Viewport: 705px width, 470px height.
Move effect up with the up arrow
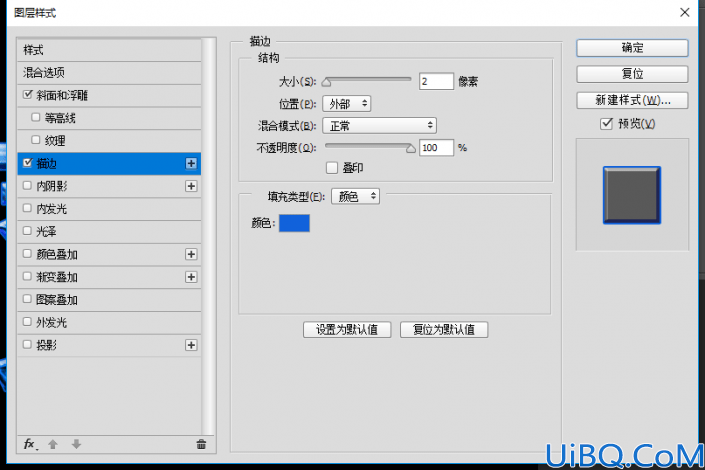point(53,444)
